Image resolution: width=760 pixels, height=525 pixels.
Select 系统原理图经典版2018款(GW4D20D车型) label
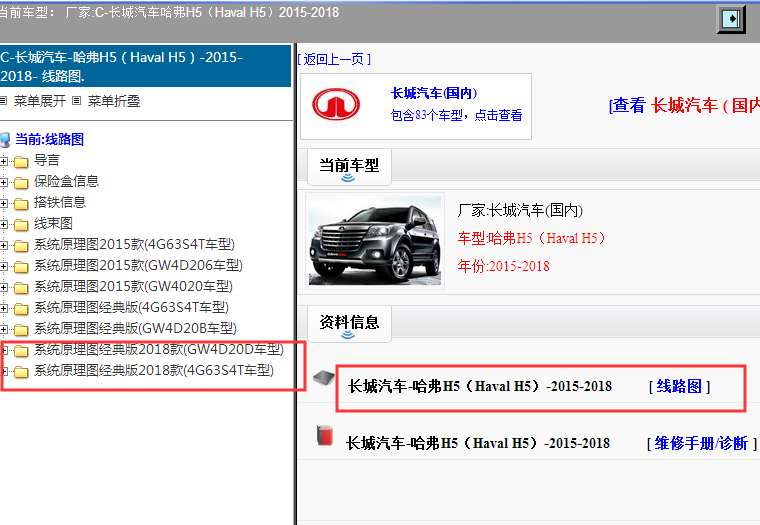point(159,350)
